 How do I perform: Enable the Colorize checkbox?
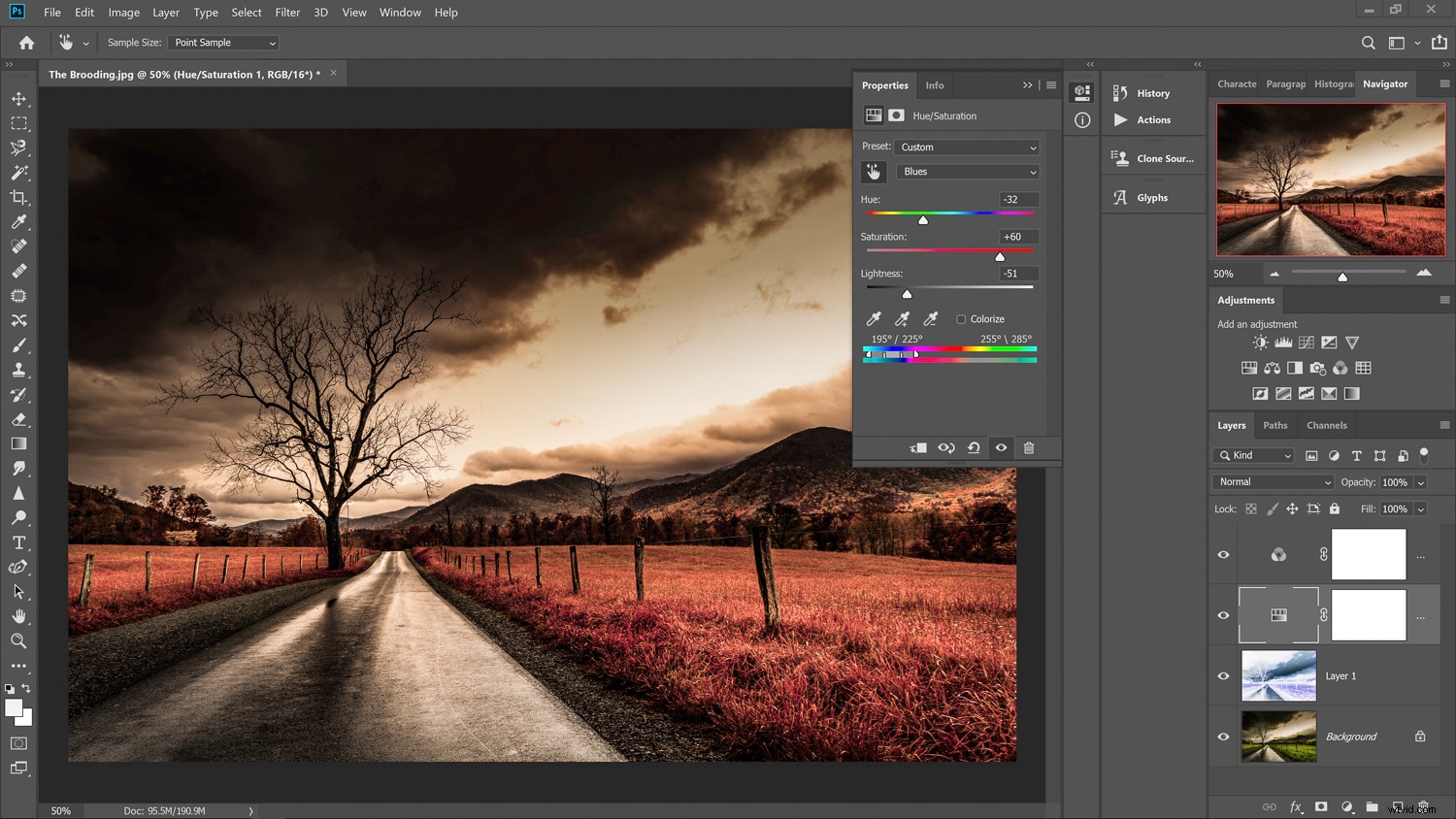click(962, 318)
